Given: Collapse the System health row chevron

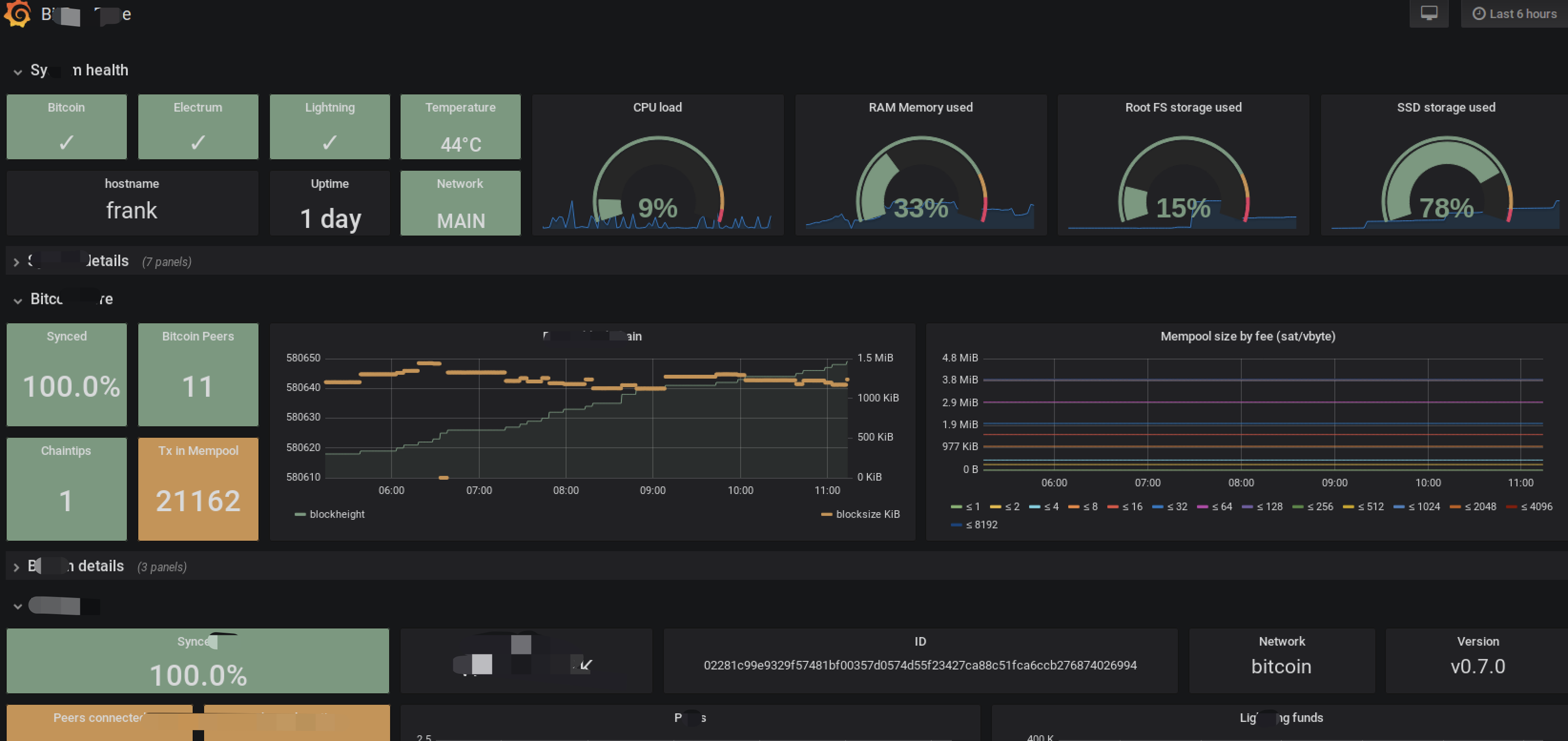Looking at the screenshot, I should click(18, 72).
